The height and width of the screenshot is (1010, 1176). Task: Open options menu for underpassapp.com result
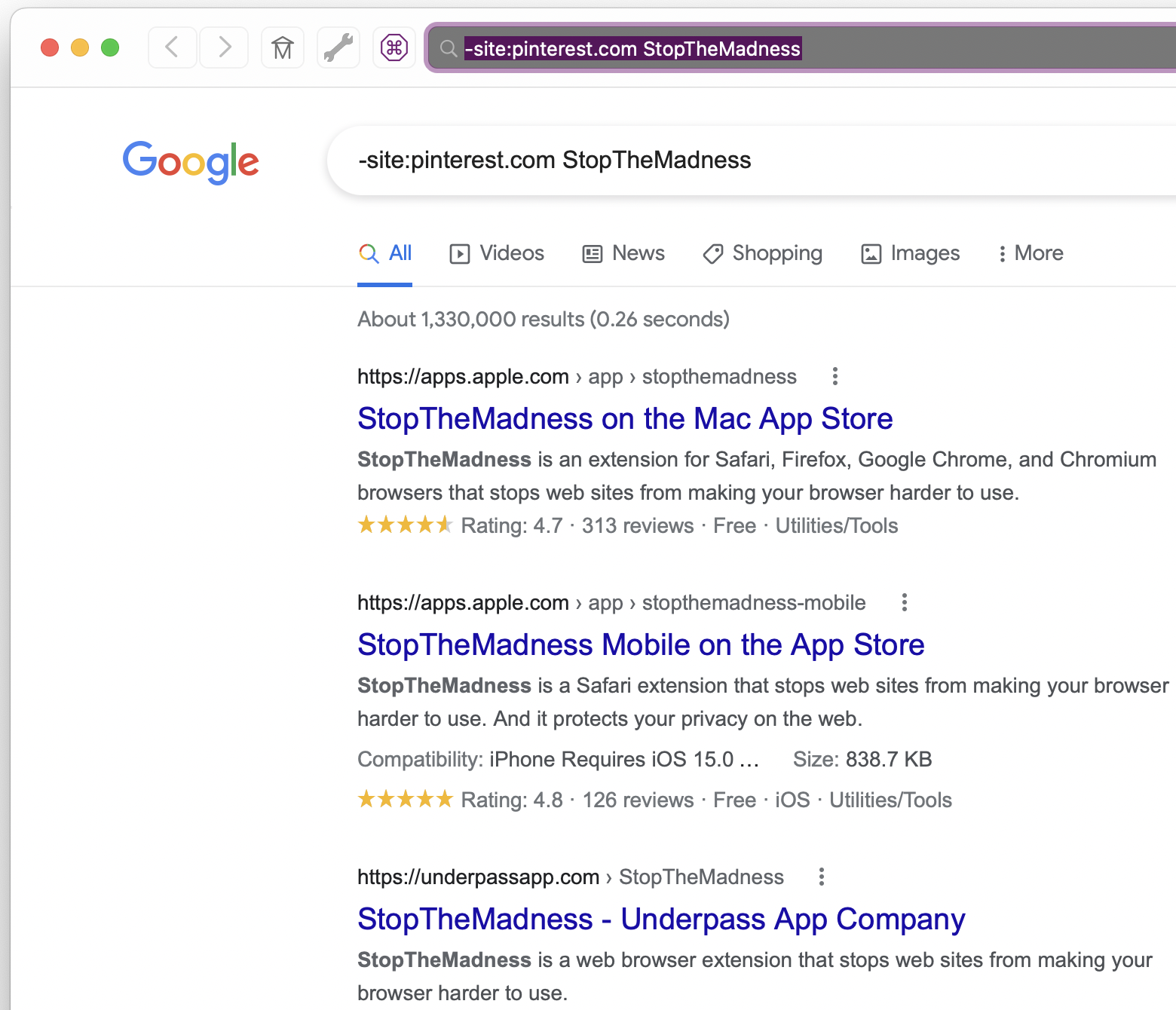point(821,877)
